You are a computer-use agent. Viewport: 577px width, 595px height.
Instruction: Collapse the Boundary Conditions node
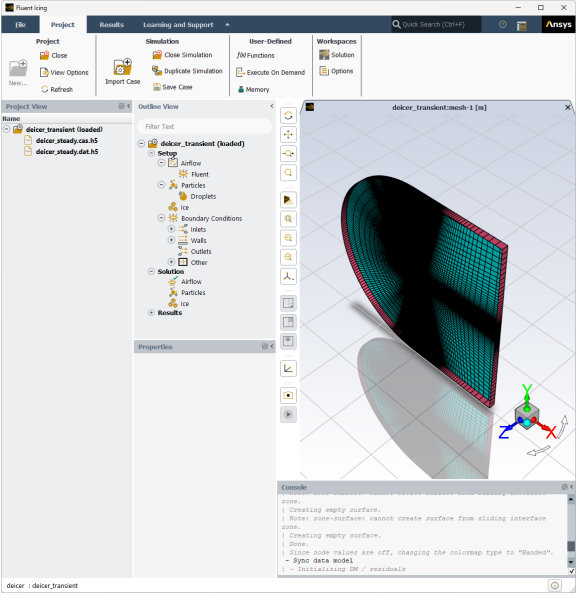(161, 218)
